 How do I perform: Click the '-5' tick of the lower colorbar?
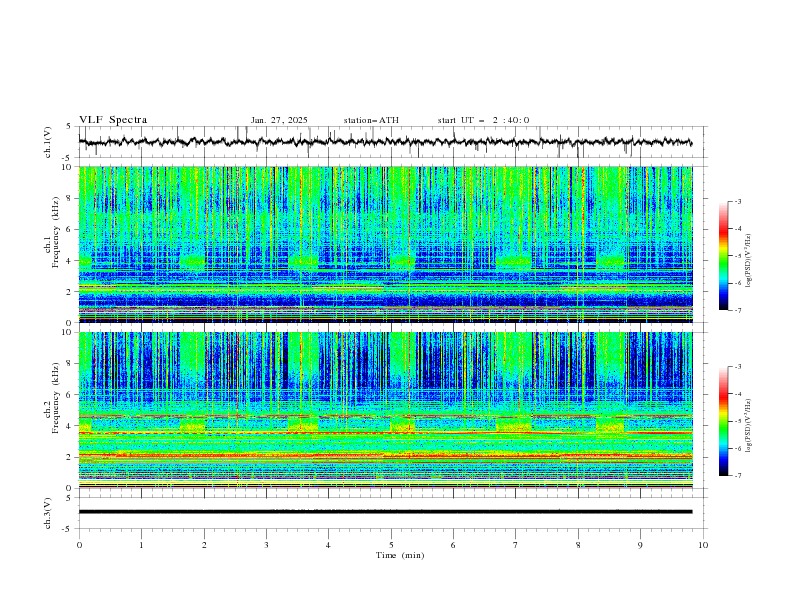point(738,421)
